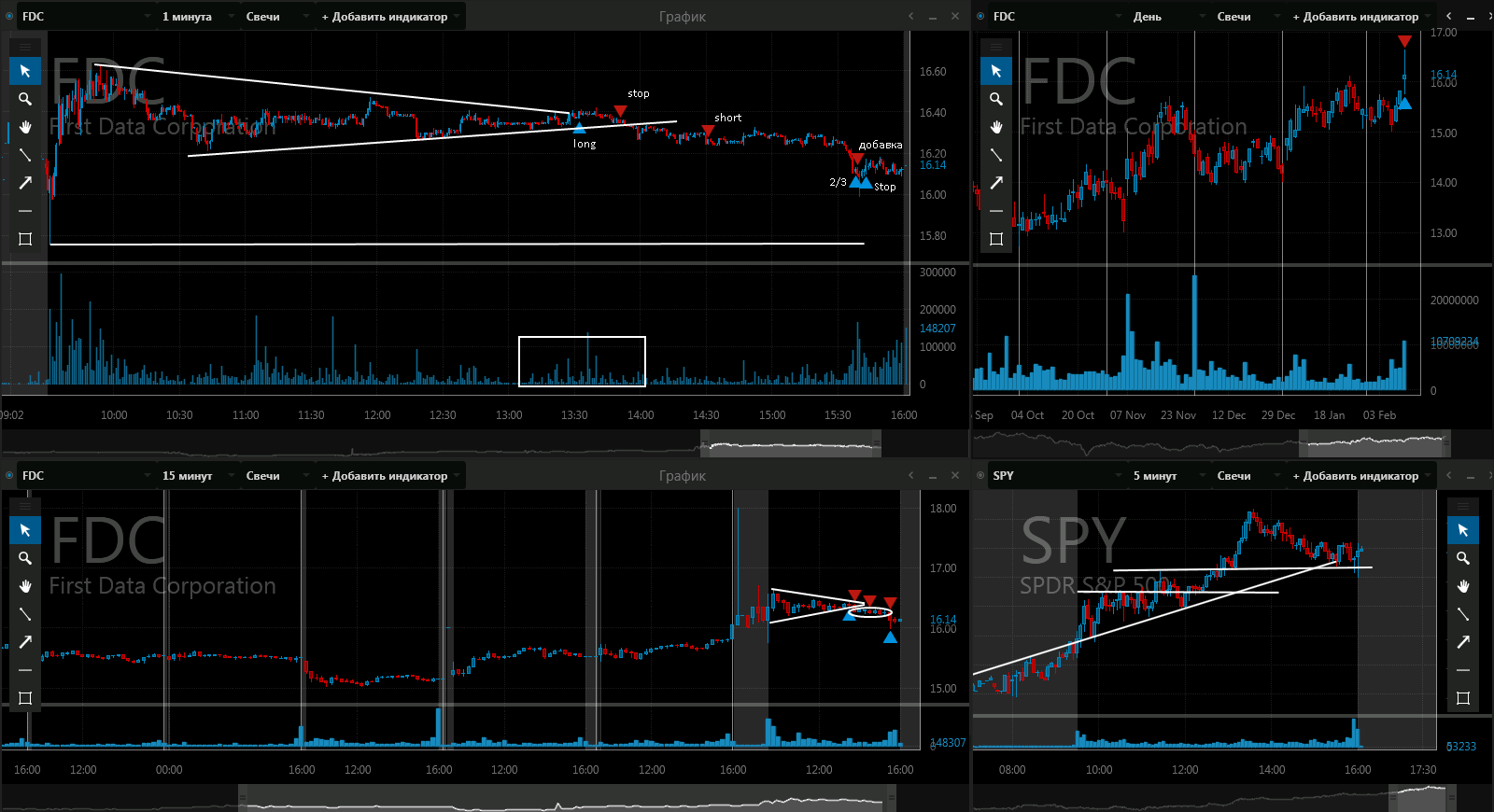Screen dimensions: 1494x812
Task: Select magnifier zoom tool in FDC 15-minute chart
Action: tap(25, 558)
